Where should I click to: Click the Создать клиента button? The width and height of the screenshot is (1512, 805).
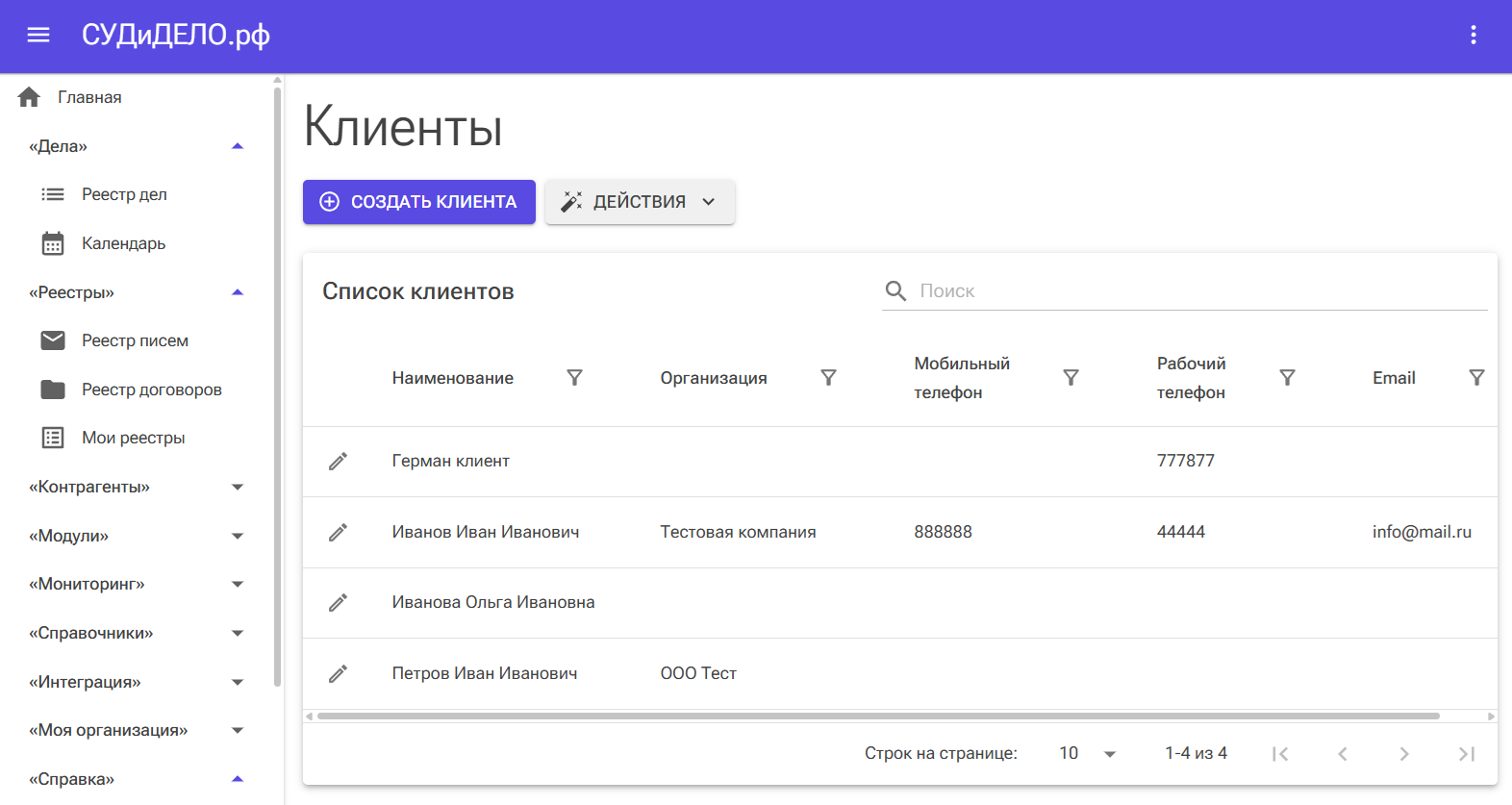(x=419, y=202)
